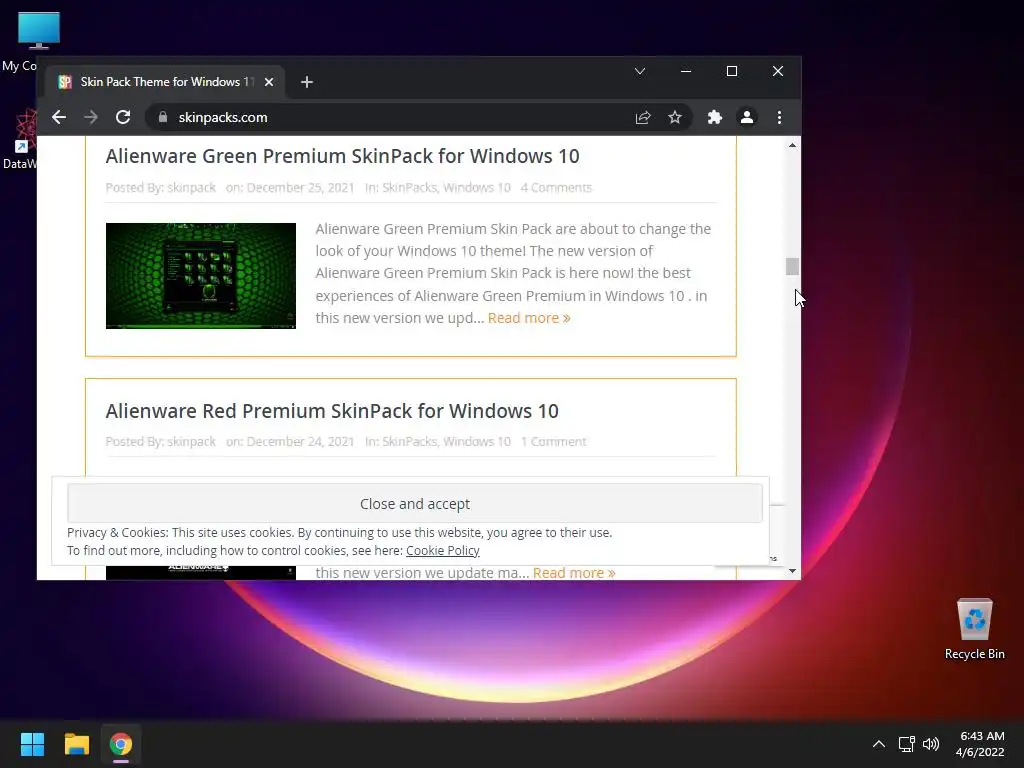Minimize the Chrome window
The width and height of the screenshot is (1024, 768).
[686, 71]
